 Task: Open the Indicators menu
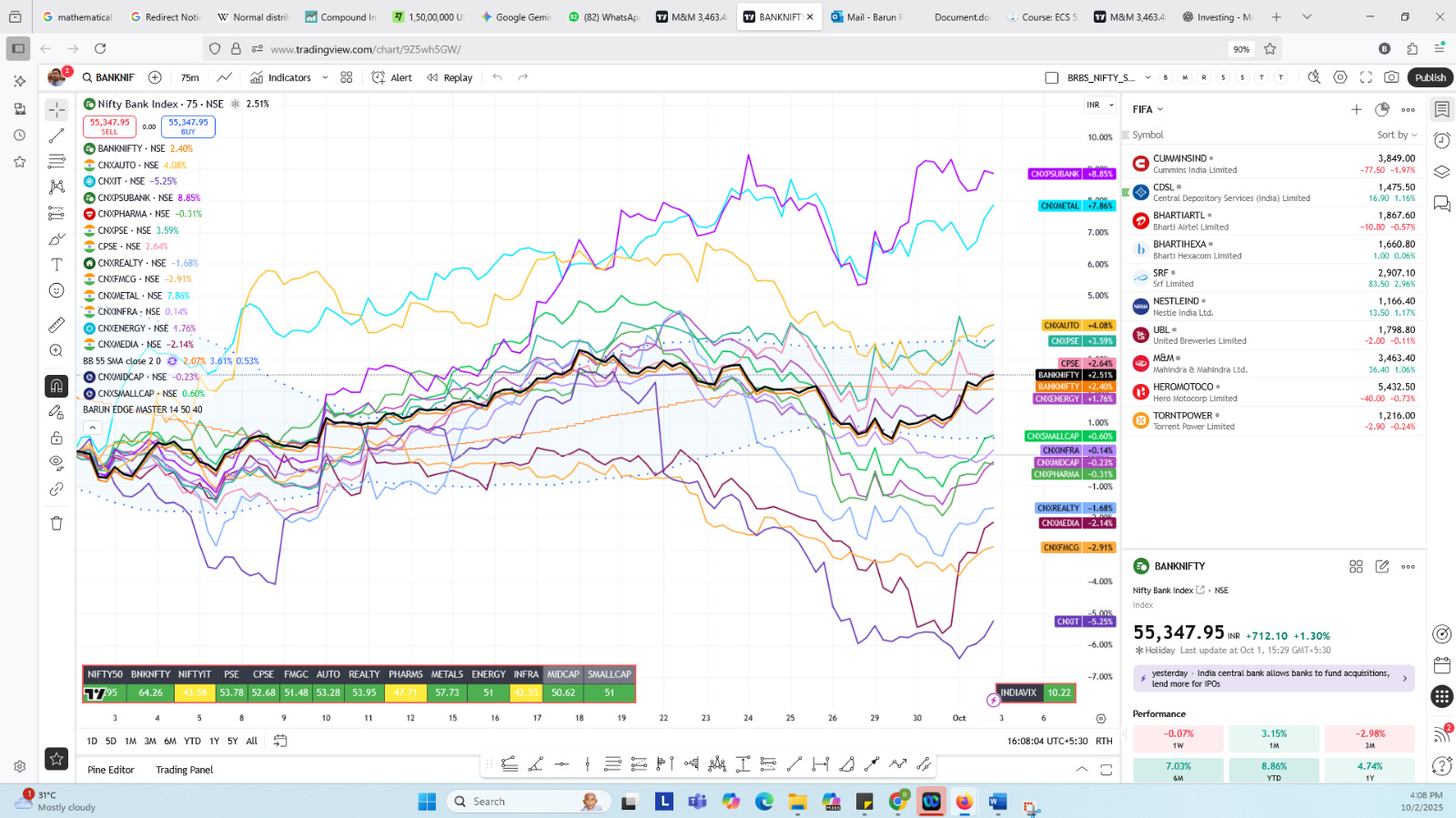pyautogui.click(x=281, y=77)
